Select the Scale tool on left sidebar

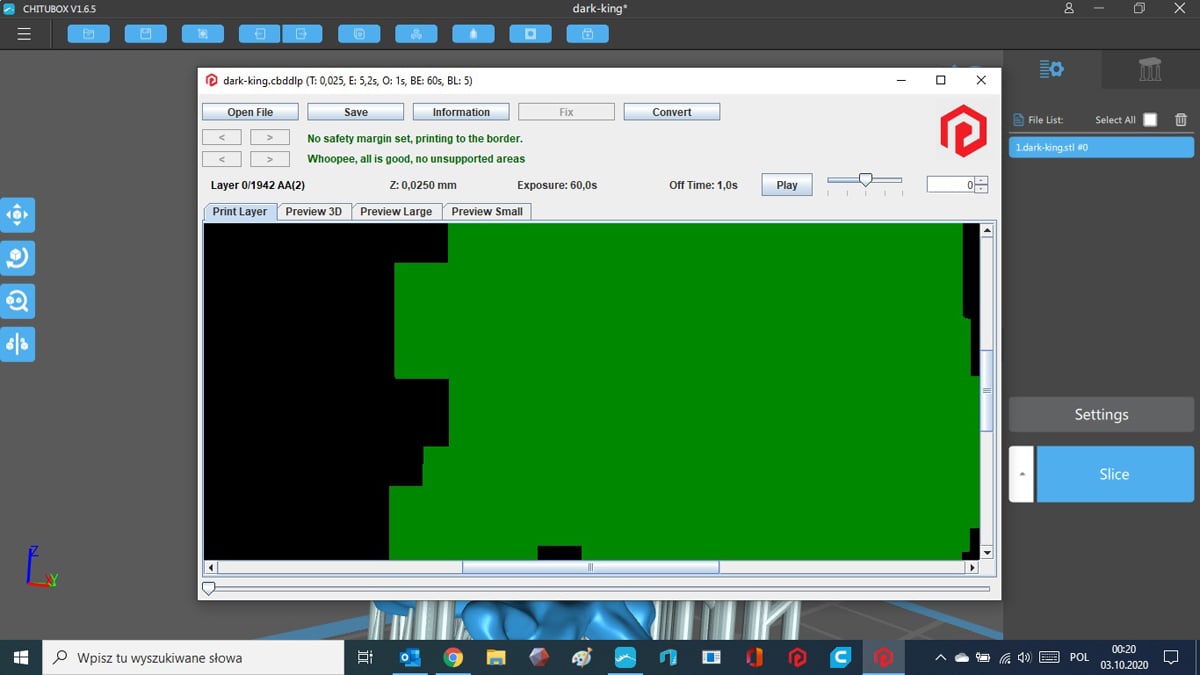coord(18,300)
